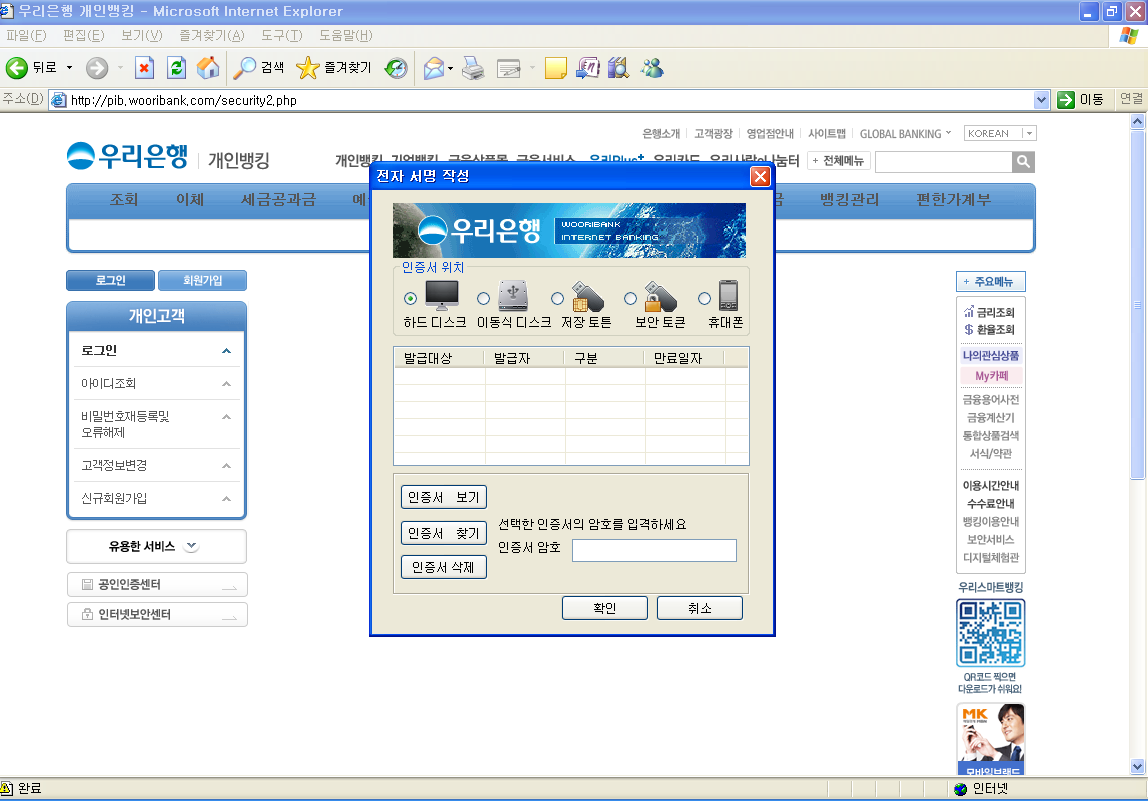Open the address bar dropdown arrow
Screen dimensions: 1148x801
tap(1041, 100)
